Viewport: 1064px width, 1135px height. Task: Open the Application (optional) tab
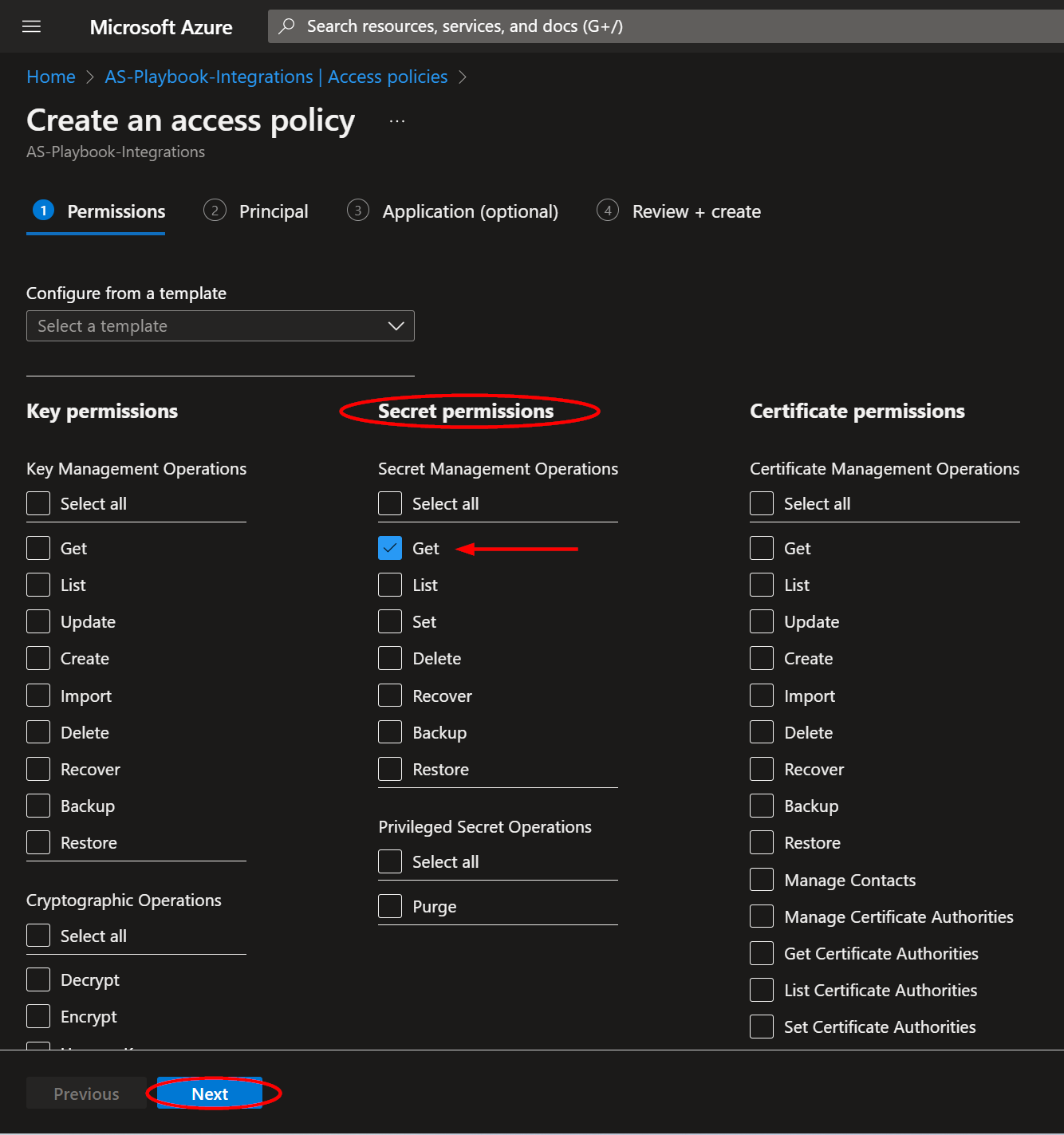(452, 211)
